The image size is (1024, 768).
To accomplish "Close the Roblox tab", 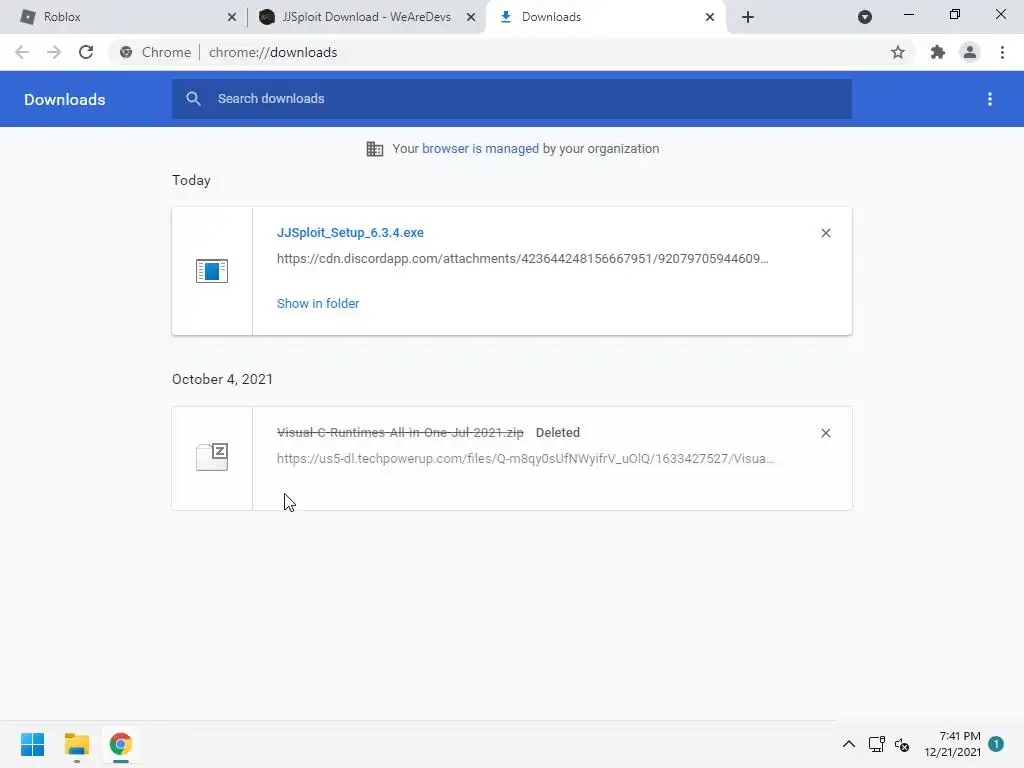I will [232, 18].
